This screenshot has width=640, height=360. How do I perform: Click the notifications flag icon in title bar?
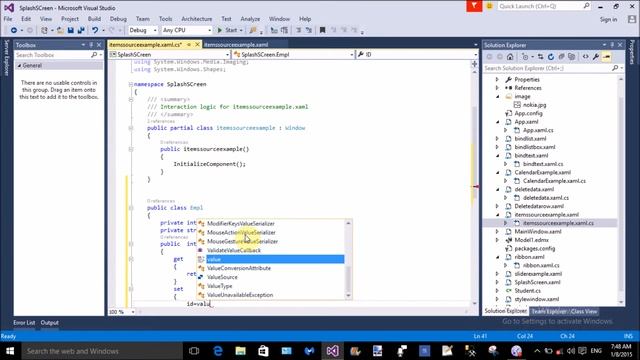pos(474,6)
